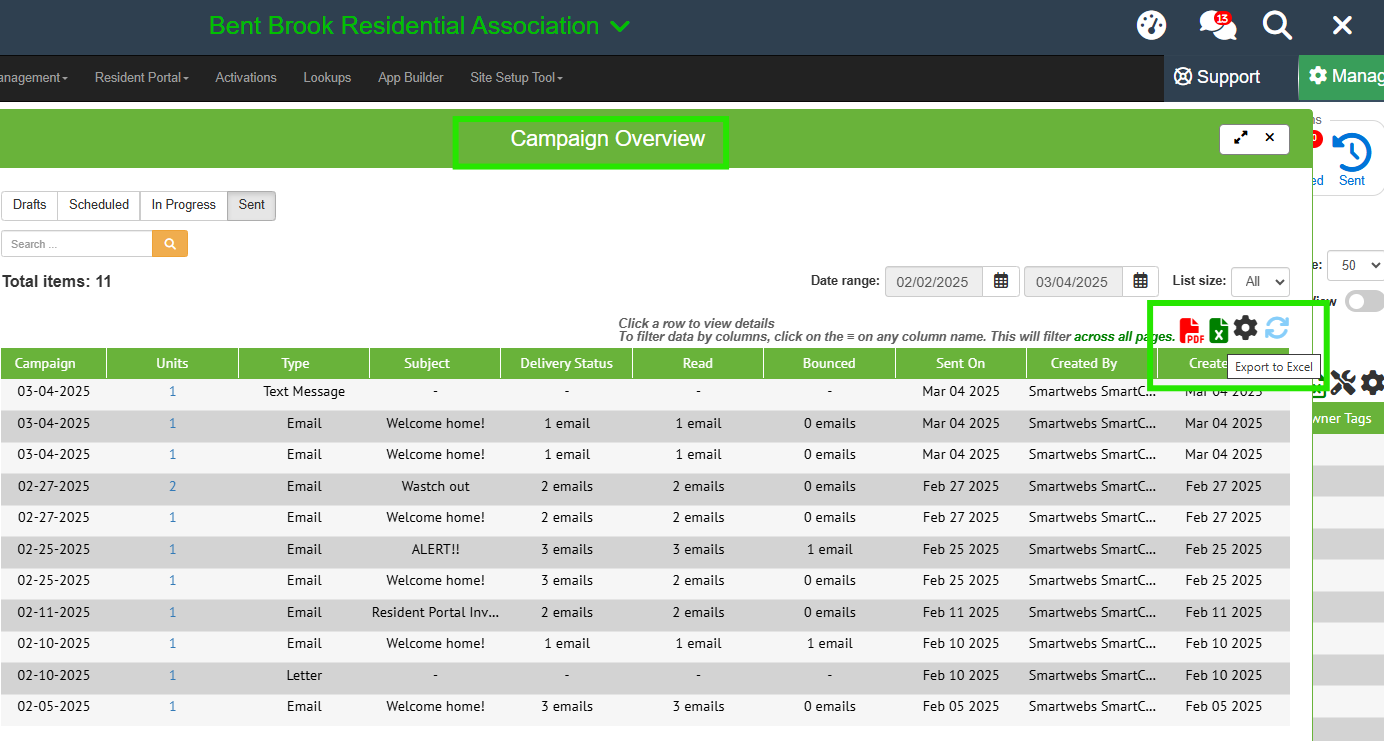Switch to the In Progress tab
Screen dimensions: 1384x741
point(184,205)
